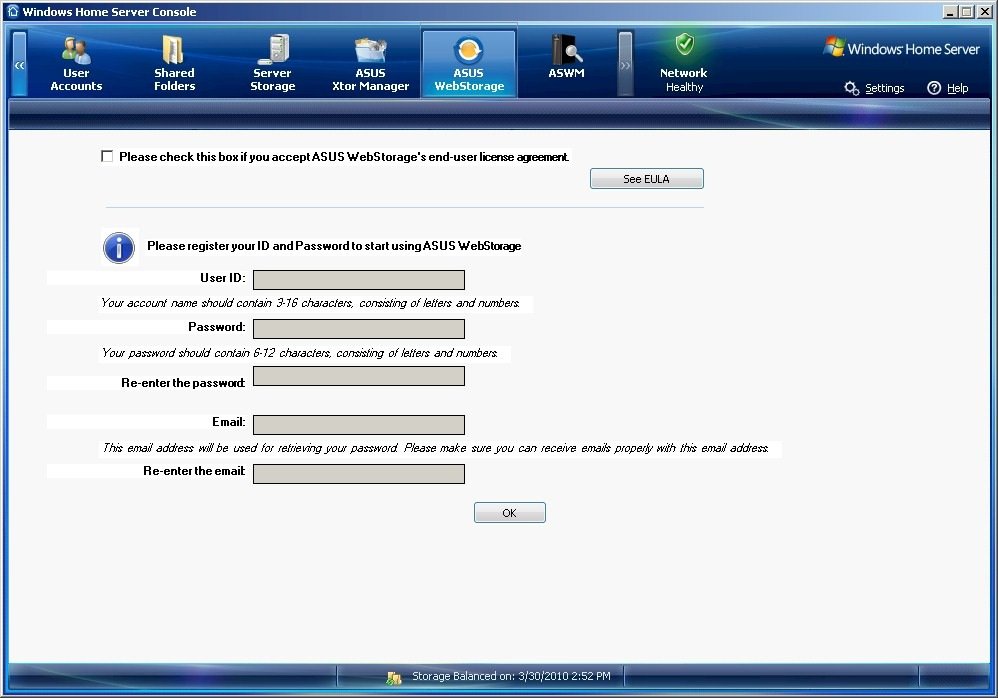Image resolution: width=998 pixels, height=698 pixels.
Task: Click the account name 3-16 characters hint
Action: (310, 303)
